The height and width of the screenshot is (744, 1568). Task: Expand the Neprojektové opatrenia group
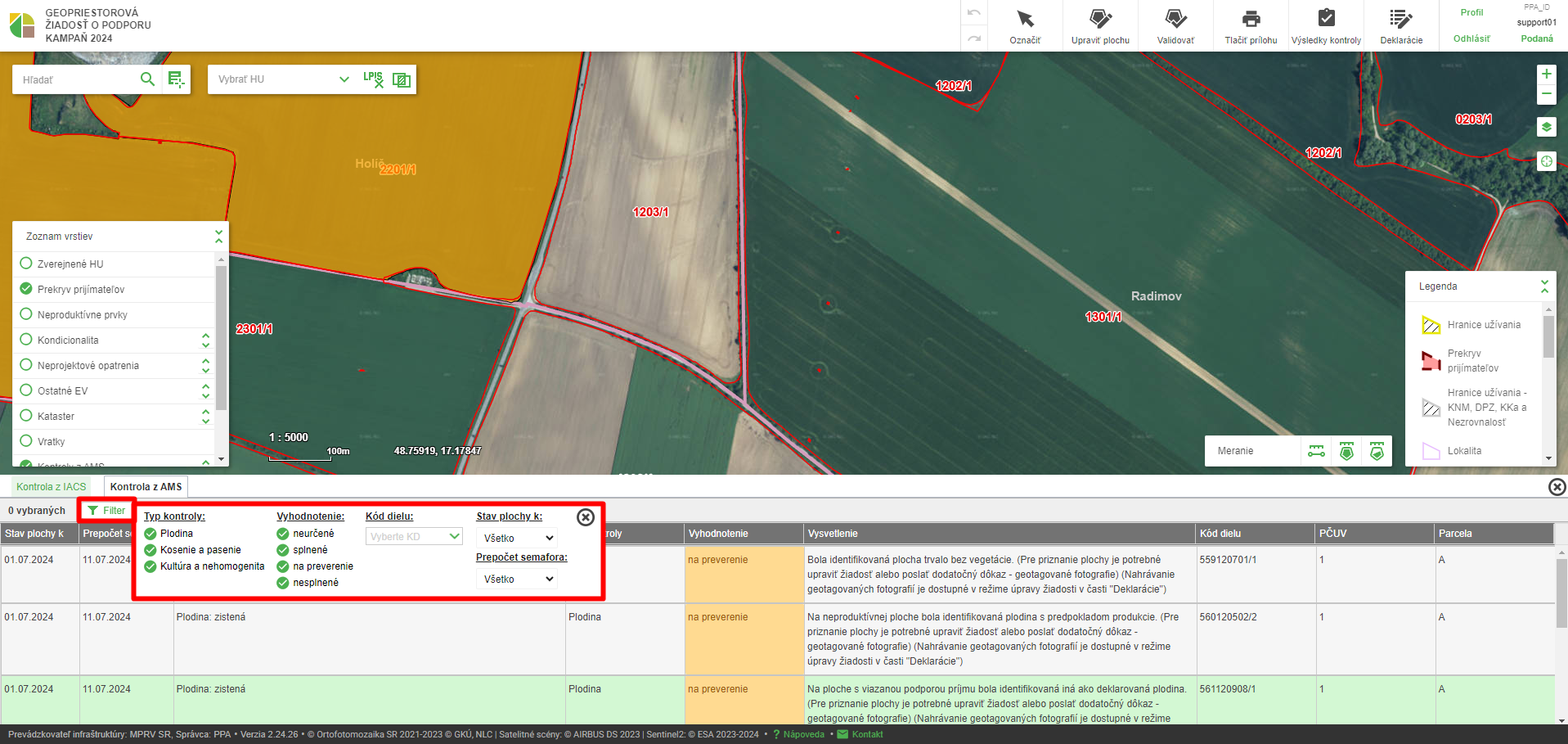pos(205,365)
